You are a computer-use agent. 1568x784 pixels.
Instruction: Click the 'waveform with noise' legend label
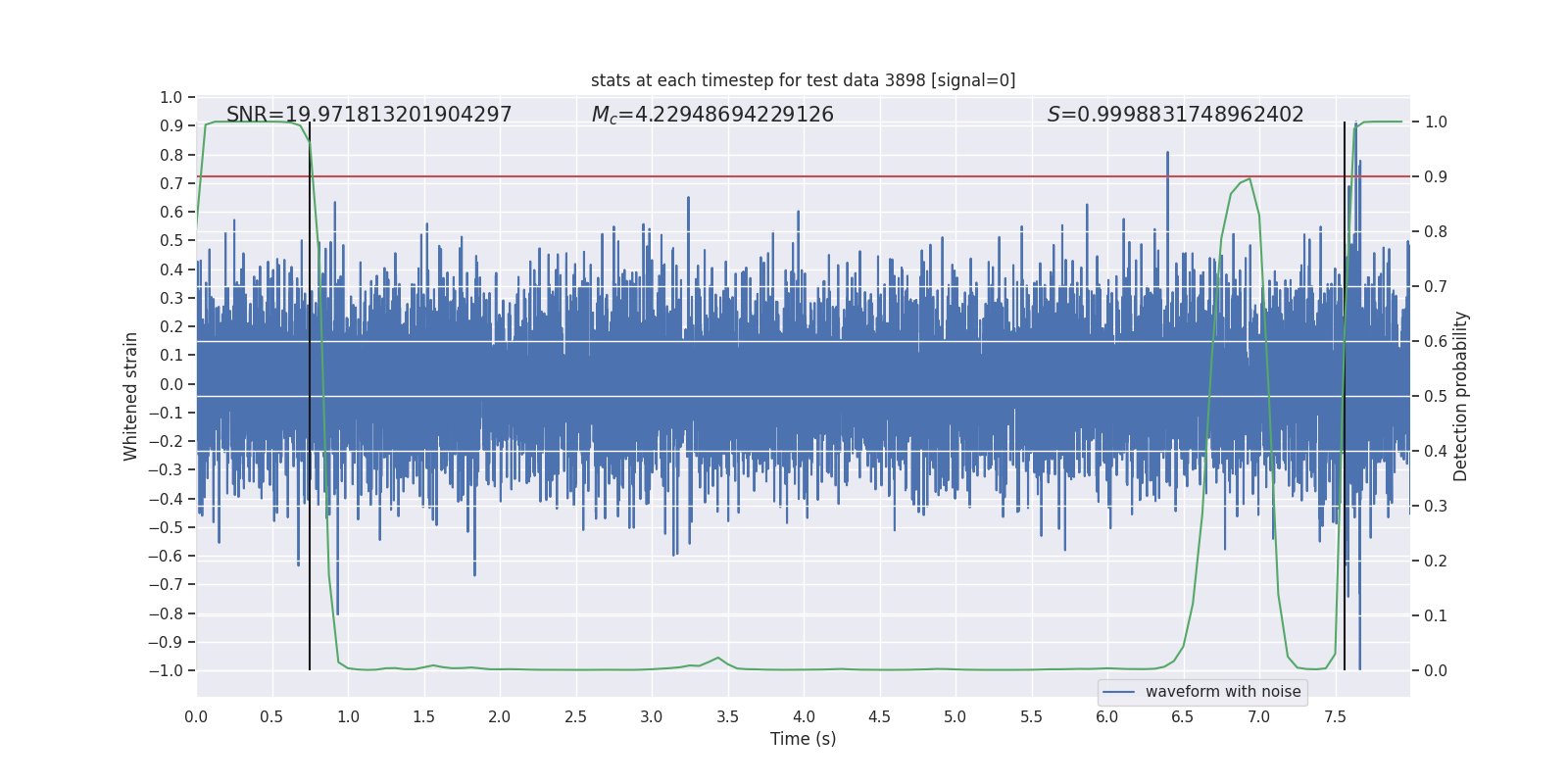(1223, 692)
